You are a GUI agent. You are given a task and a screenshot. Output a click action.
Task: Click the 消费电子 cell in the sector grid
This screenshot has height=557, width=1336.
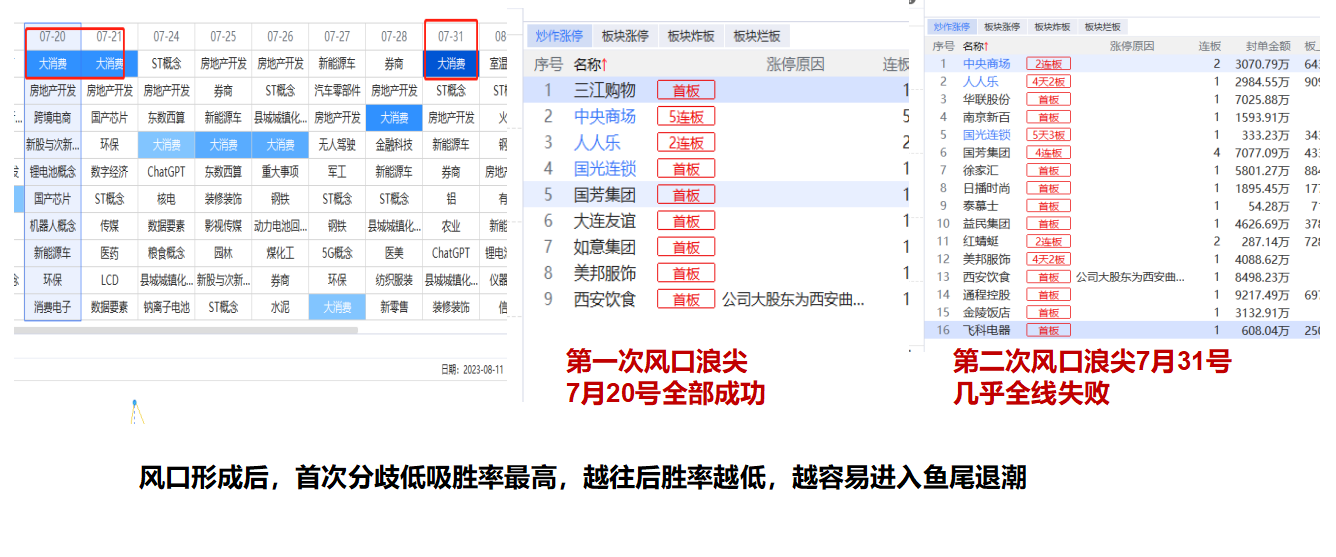tap(53, 307)
